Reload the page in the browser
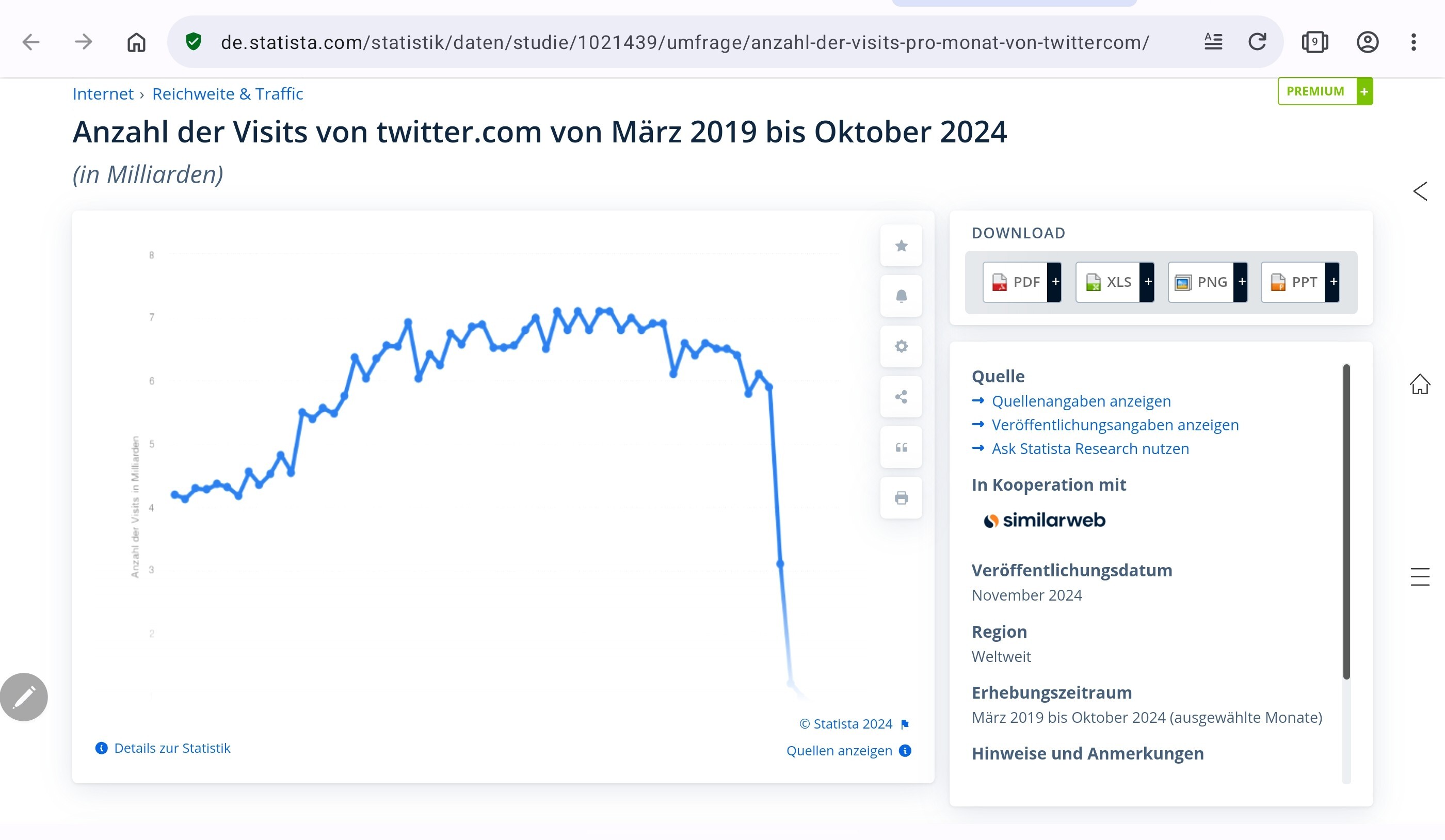The width and height of the screenshot is (1445, 840). (x=1257, y=42)
